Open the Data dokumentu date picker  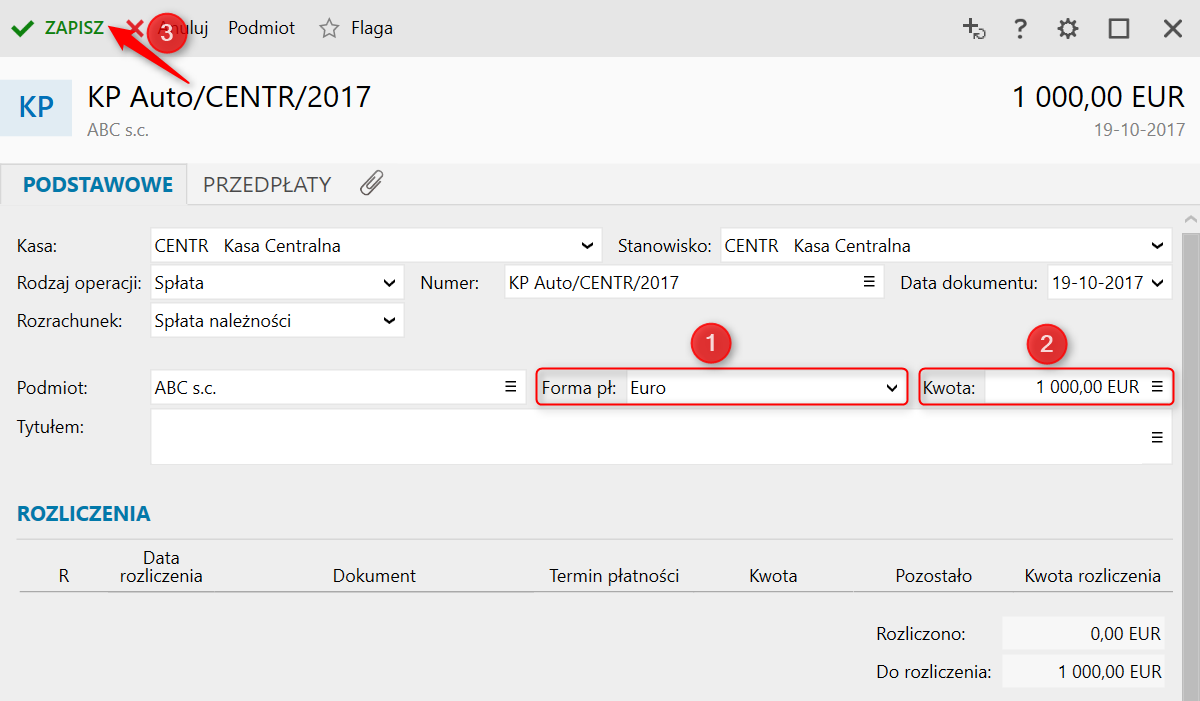point(1158,283)
